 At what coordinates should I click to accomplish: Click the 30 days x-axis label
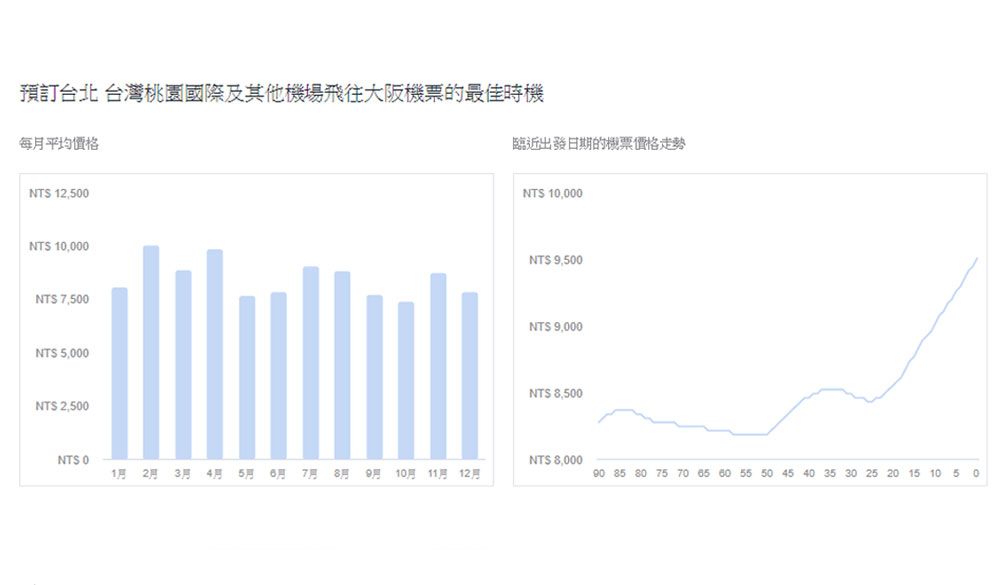851,473
